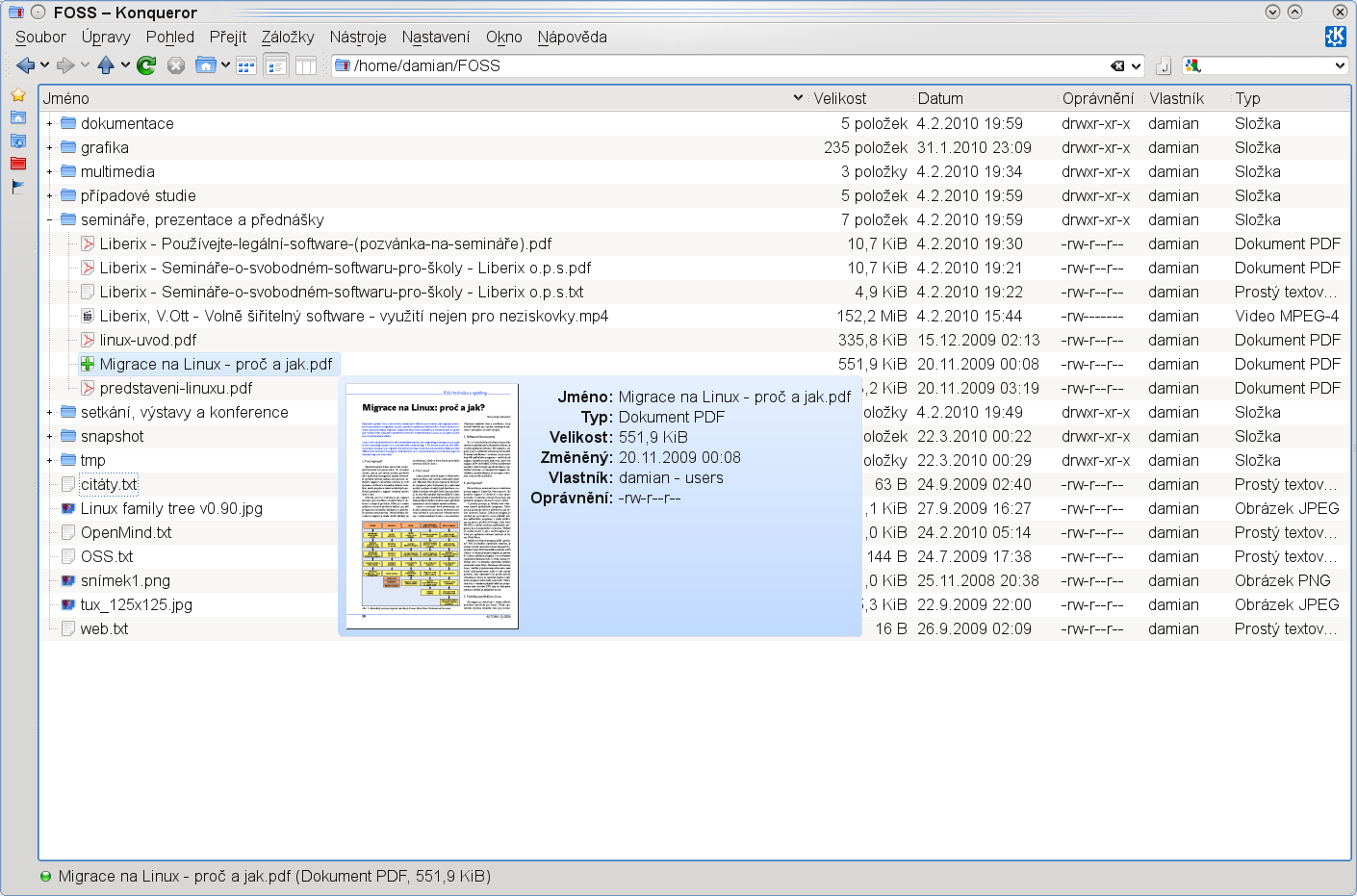Viewport: 1357px width, 896px height.
Task: Select the predstaveni-linuxu.pdf file icon
Action: pos(88,388)
